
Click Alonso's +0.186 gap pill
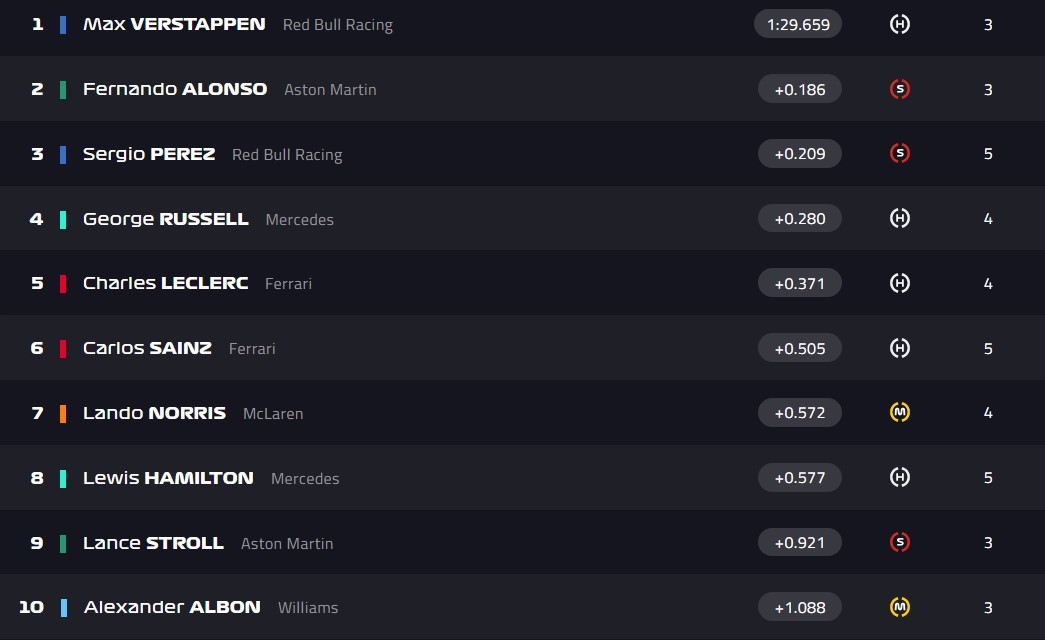(799, 89)
